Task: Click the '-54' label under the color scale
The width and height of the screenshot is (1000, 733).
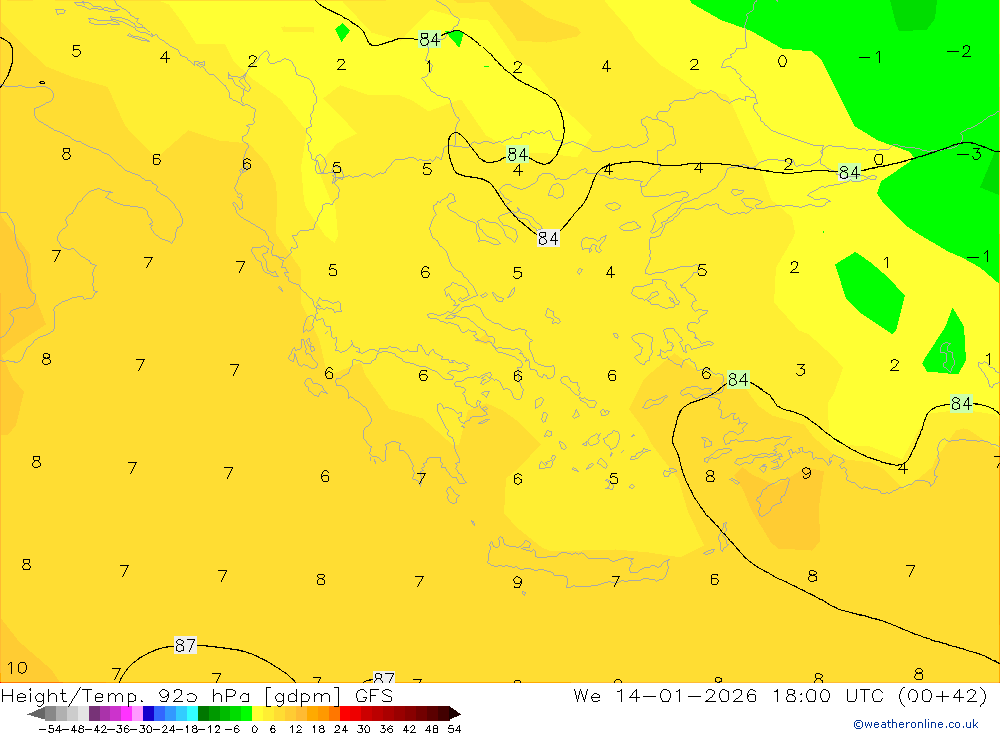Action: (x=50, y=729)
